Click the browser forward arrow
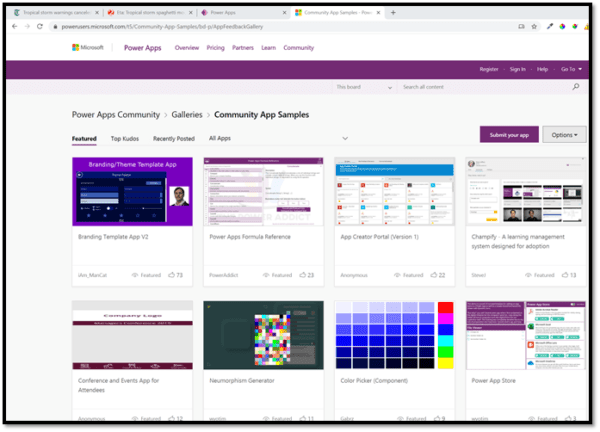Image resolution: width=600 pixels, height=432 pixels. click(27, 26)
